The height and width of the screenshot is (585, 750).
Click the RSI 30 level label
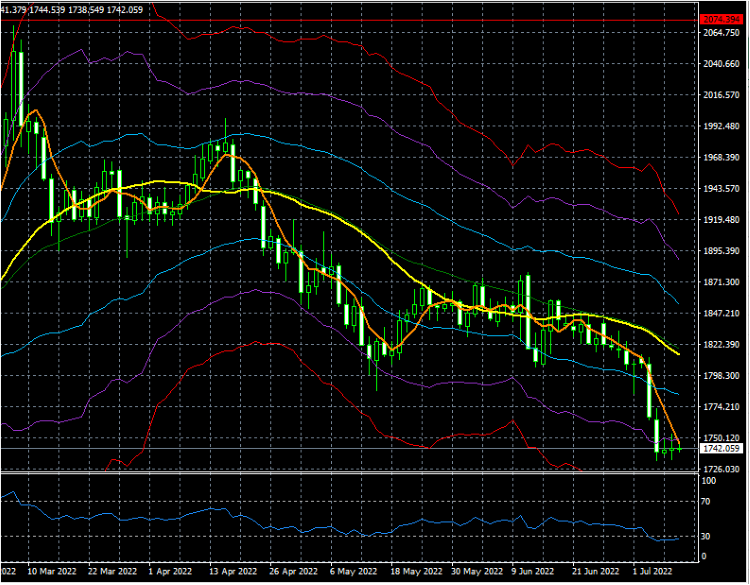coord(706,537)
